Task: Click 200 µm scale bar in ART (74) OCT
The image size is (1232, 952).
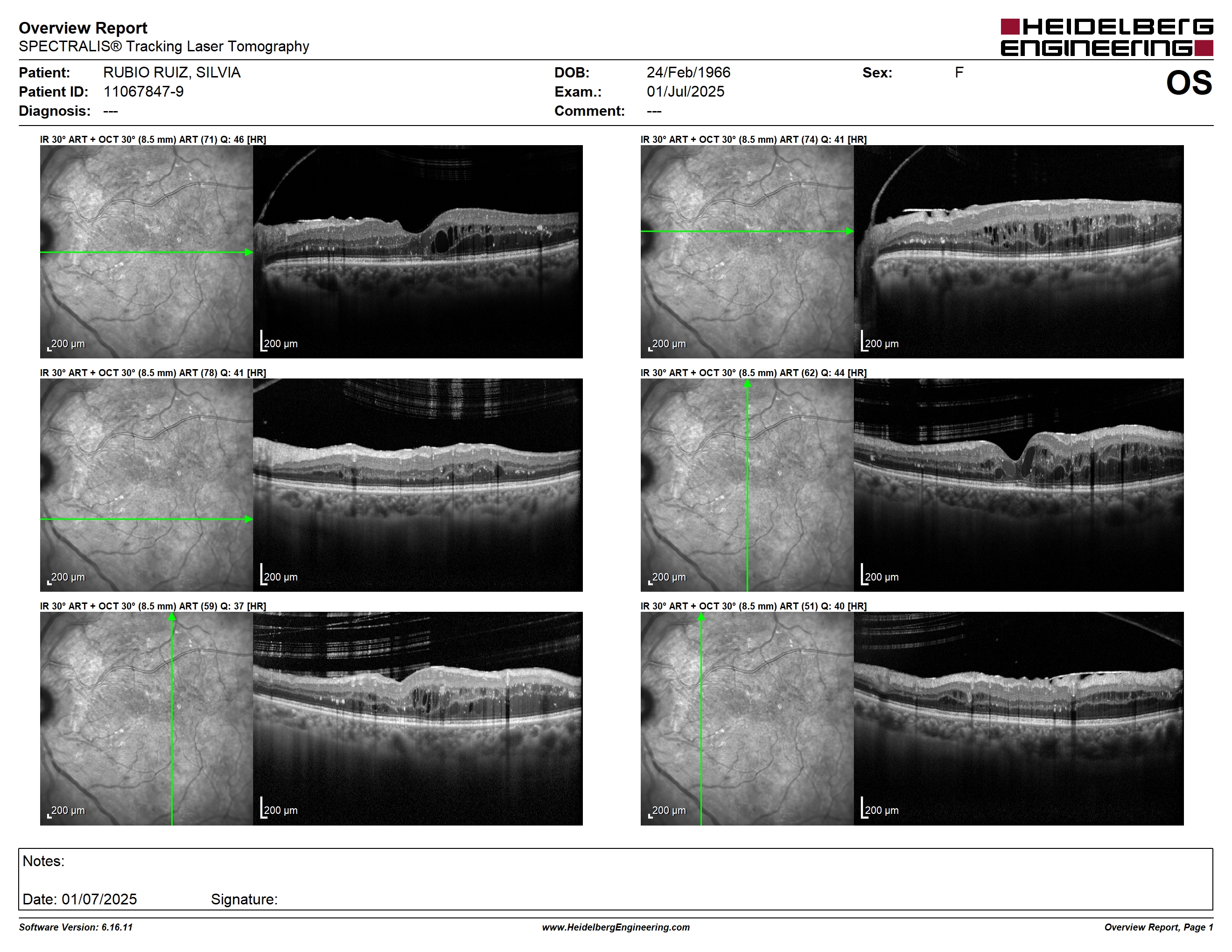Action: click(x=880, y=342)
